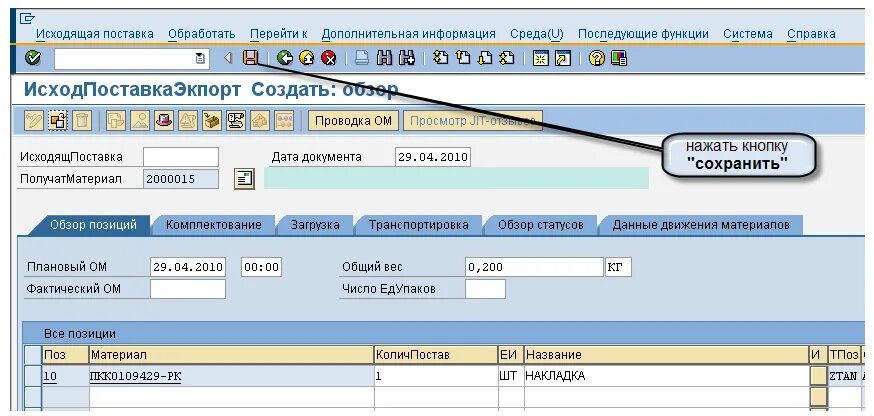The width and height of the screenshot is (874, 416).
Task: Click the material ПКК0109429-РК
Action: 135,377
